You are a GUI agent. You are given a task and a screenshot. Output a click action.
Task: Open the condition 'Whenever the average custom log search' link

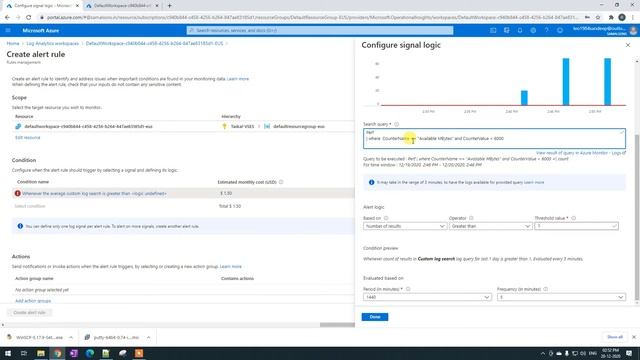(x=94, y=193)
